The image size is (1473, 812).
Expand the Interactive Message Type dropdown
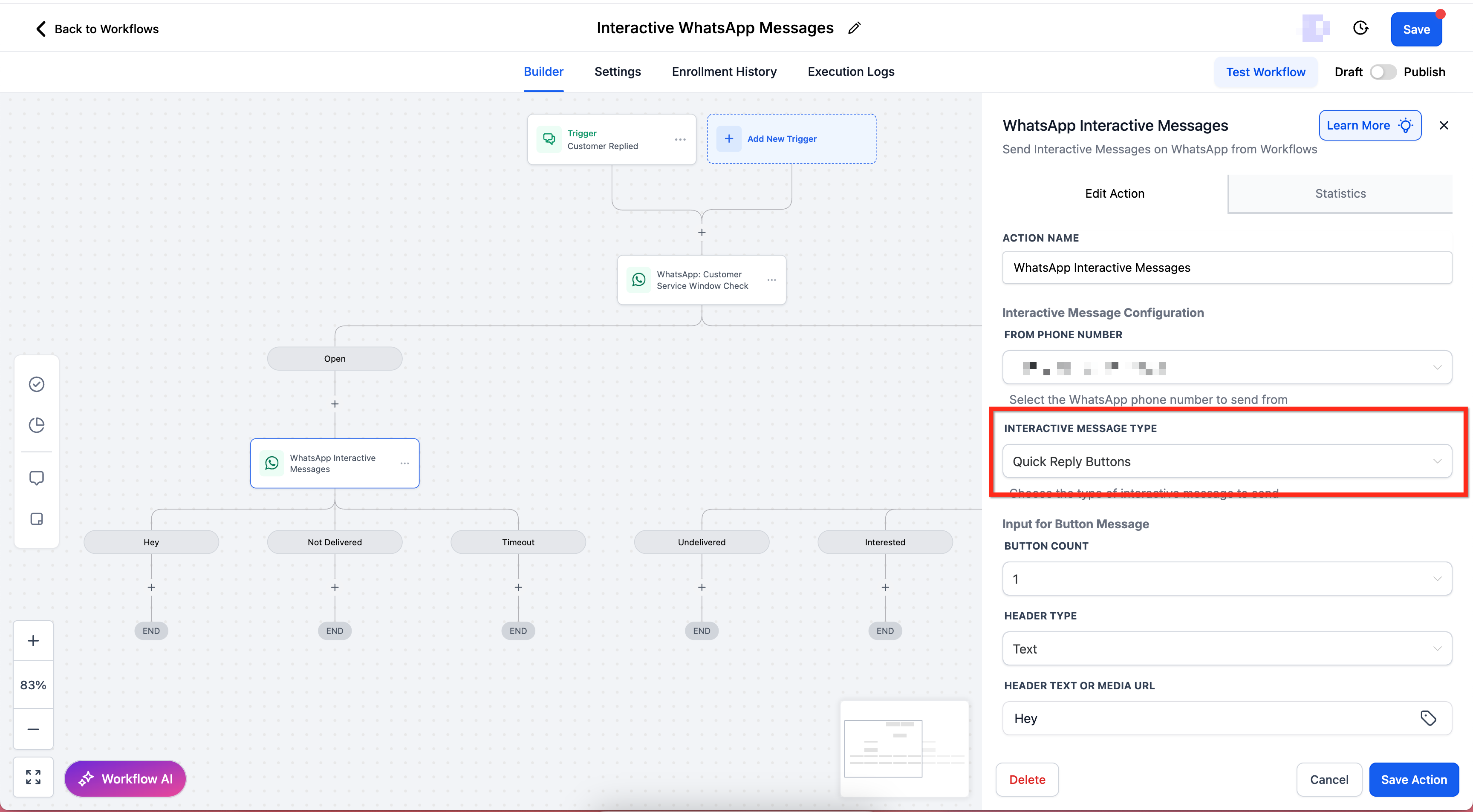(1227, 461)
